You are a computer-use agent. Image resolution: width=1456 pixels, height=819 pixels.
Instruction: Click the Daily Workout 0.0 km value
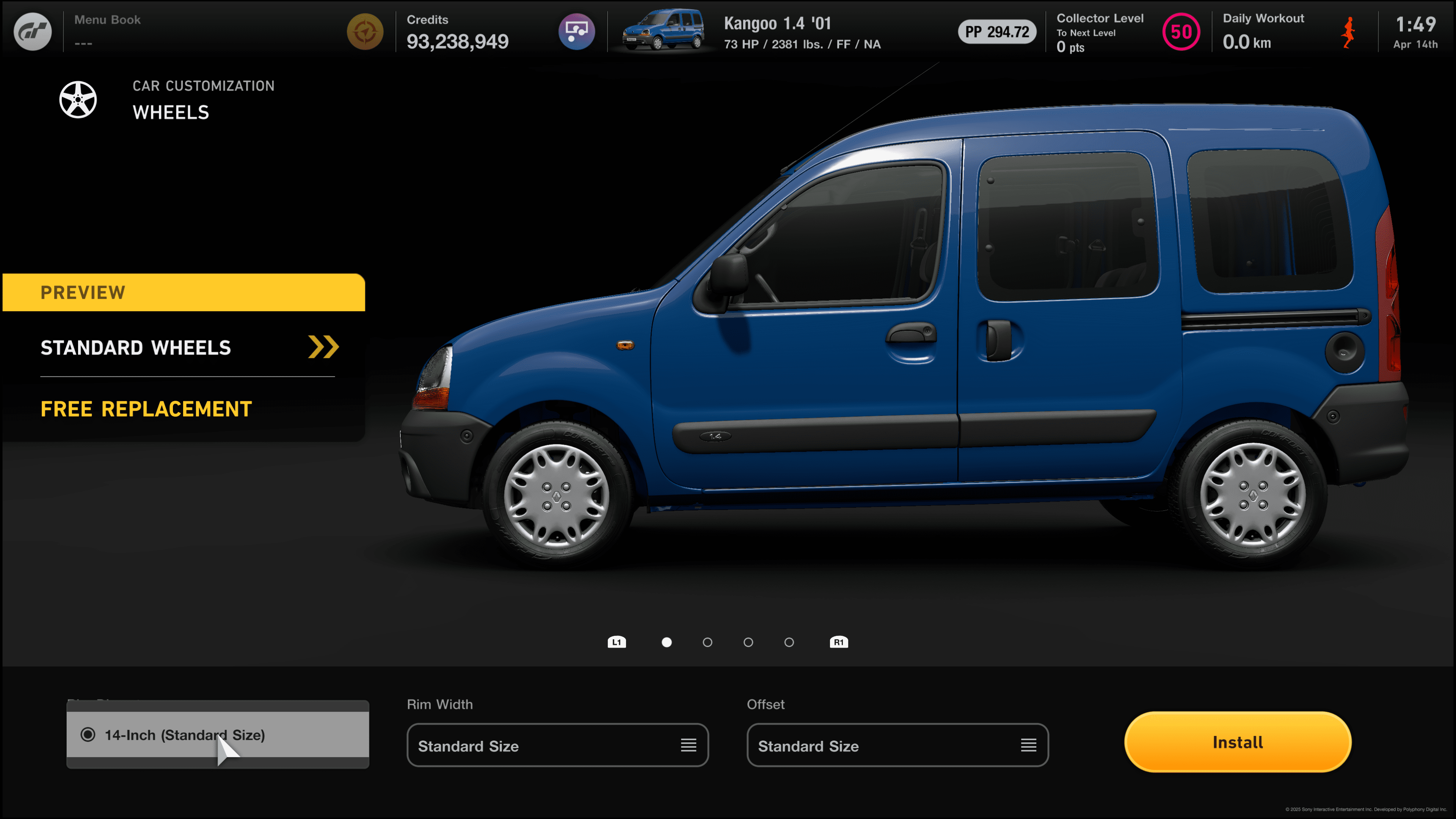(x=1247, y=42)
